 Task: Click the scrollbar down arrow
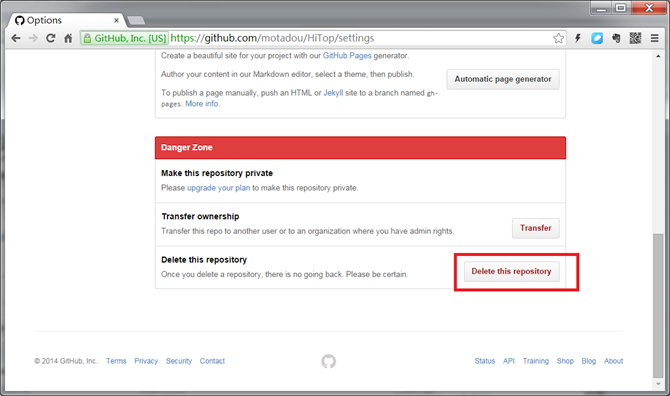click(658, 384)
